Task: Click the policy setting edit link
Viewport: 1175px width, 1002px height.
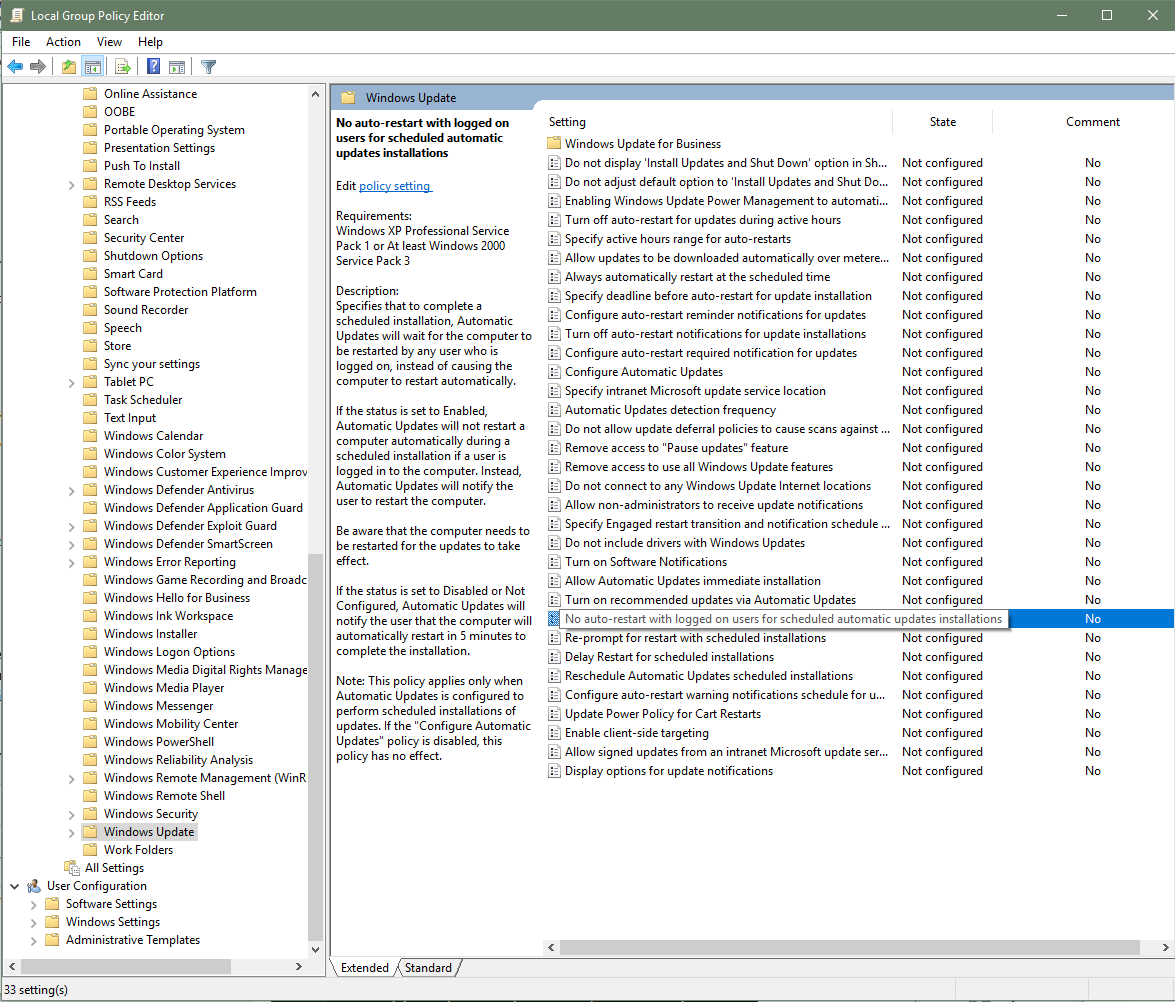Action: pyautogui.click(x=395, y=185)
